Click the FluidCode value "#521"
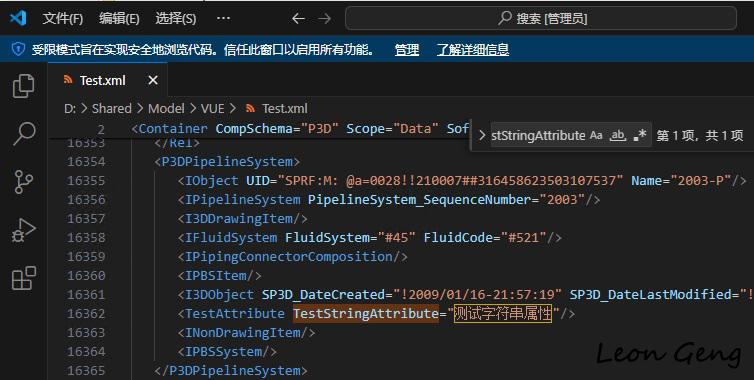Image resolution: width=754 pixels, height=380 pixels. point(523,238)
